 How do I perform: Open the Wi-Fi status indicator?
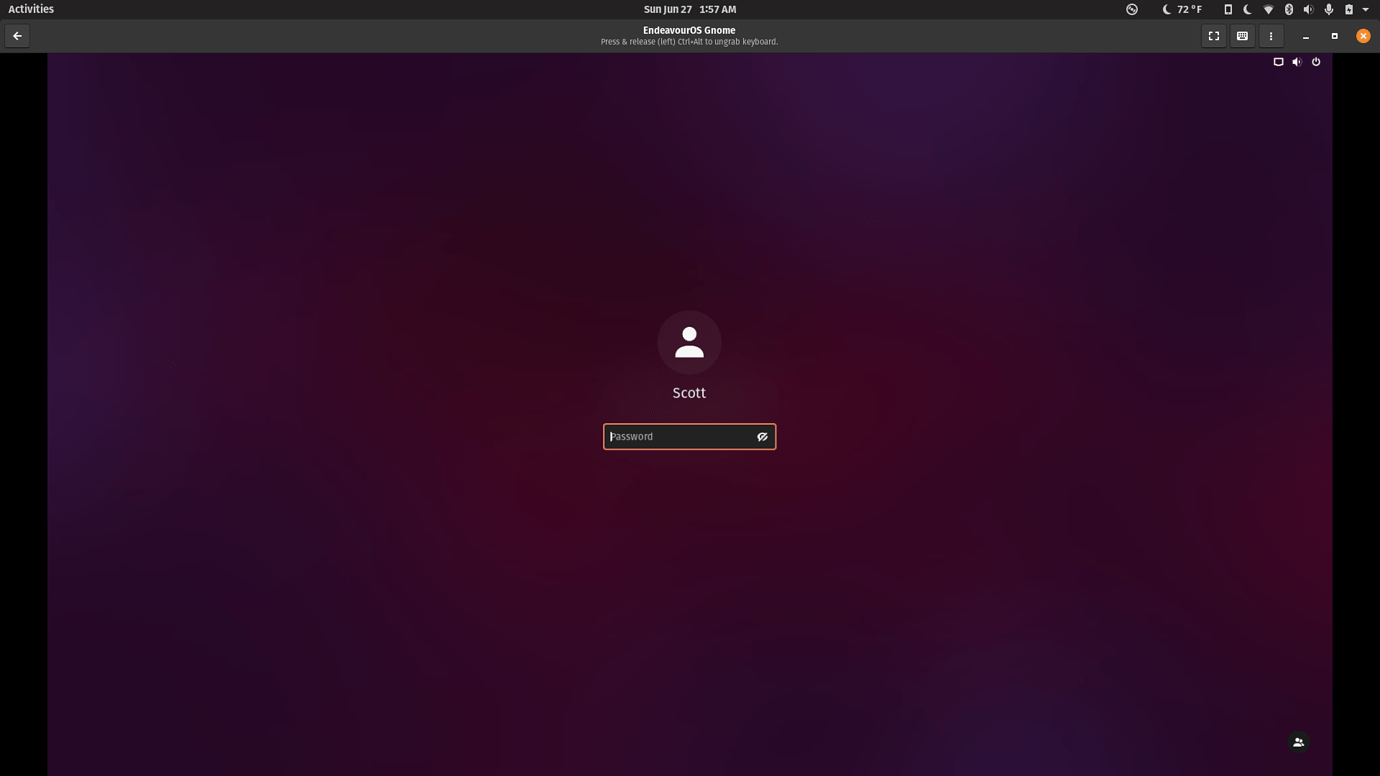click(1268, 9)
